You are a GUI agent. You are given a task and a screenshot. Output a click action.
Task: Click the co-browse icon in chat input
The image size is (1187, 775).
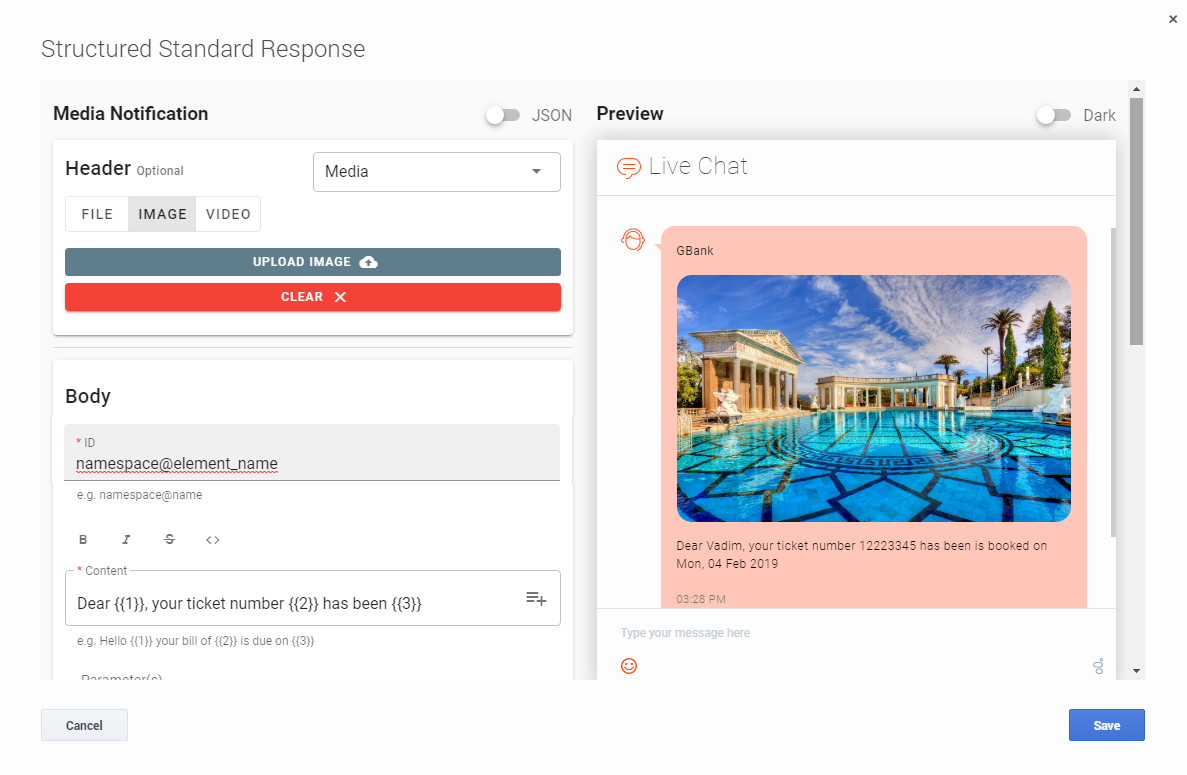(1098, 666)
